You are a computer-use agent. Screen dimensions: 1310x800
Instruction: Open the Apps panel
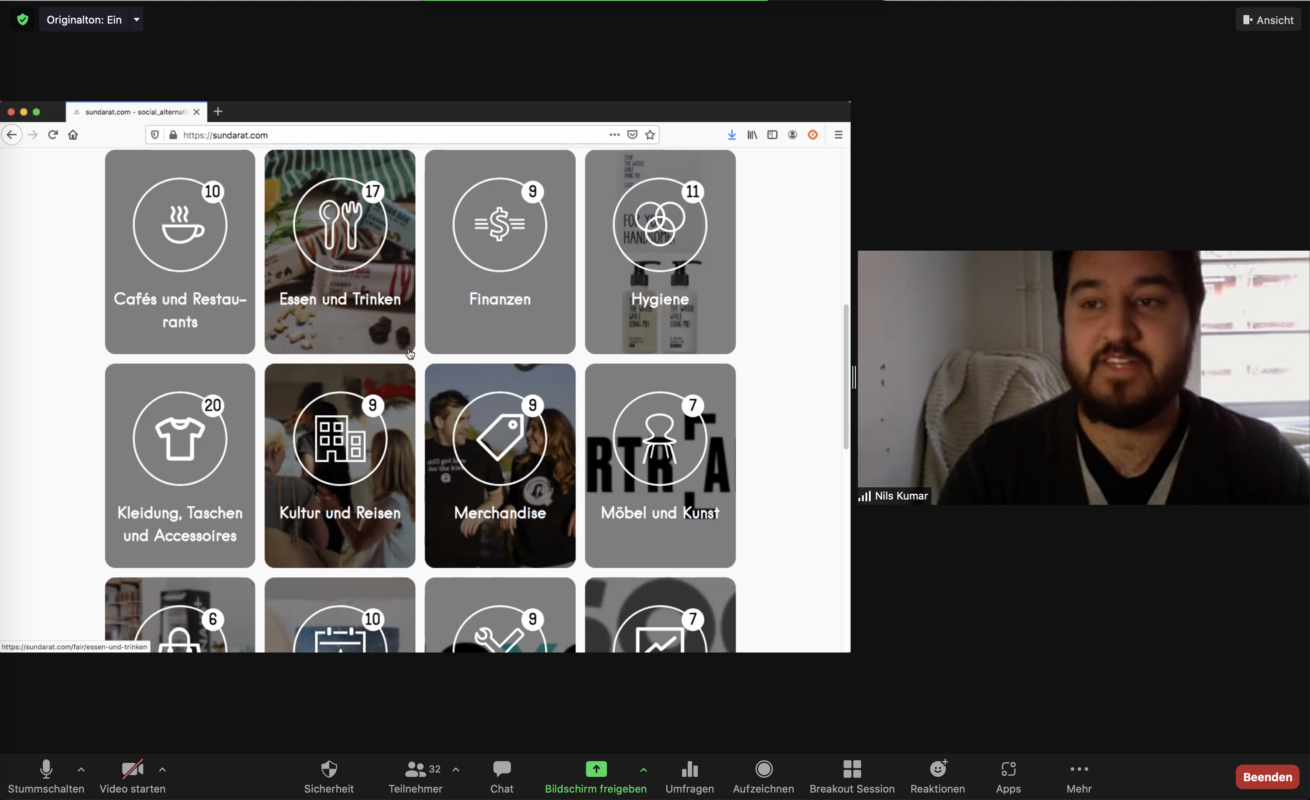click(x=1008, y=776)
